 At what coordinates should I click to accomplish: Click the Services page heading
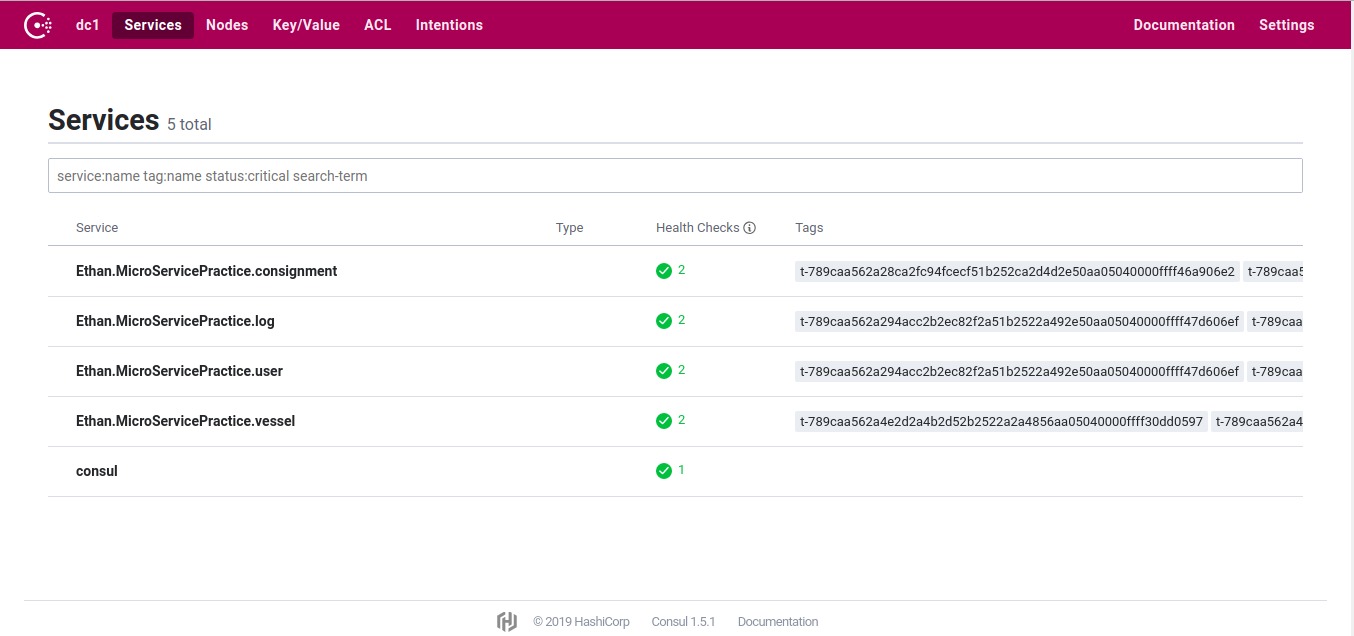(x=104, y=120)
